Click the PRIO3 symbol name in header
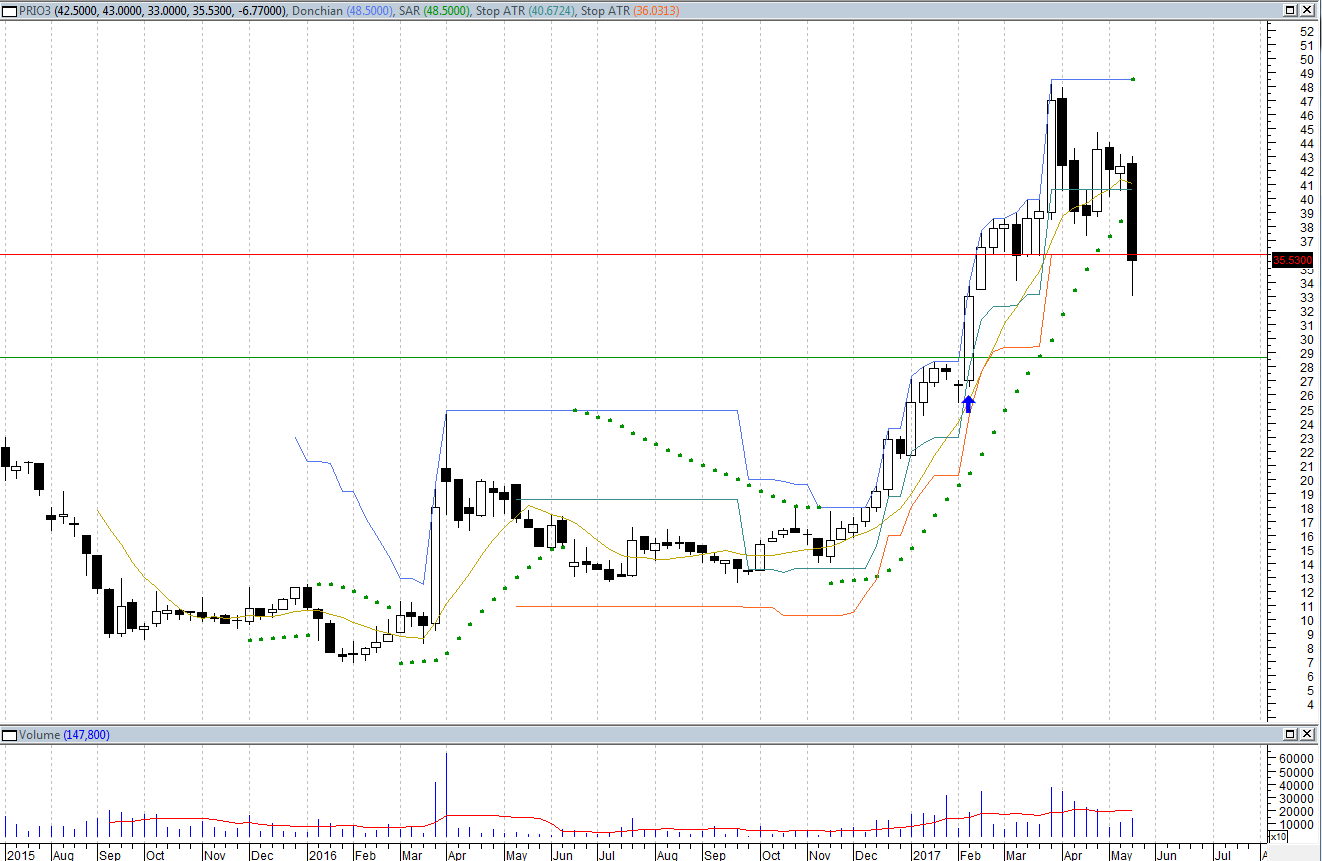 point(34,10)
